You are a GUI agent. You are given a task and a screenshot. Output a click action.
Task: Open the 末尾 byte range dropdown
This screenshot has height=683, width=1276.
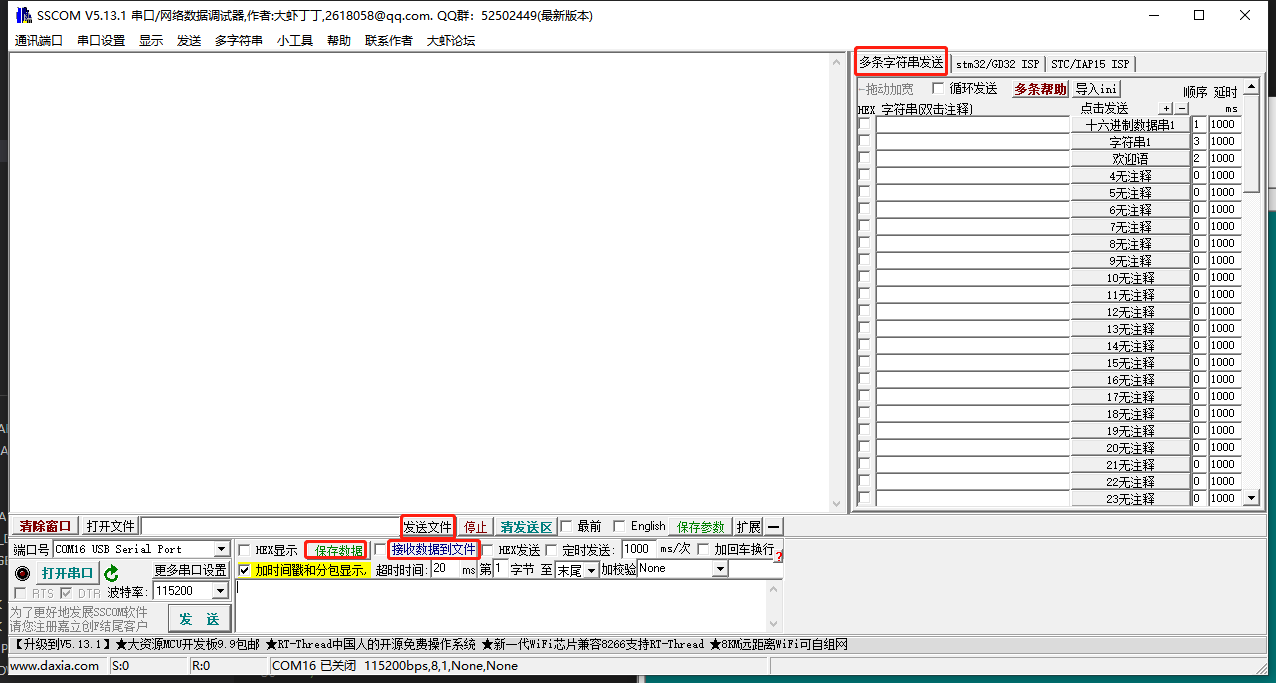click(591, 570)
